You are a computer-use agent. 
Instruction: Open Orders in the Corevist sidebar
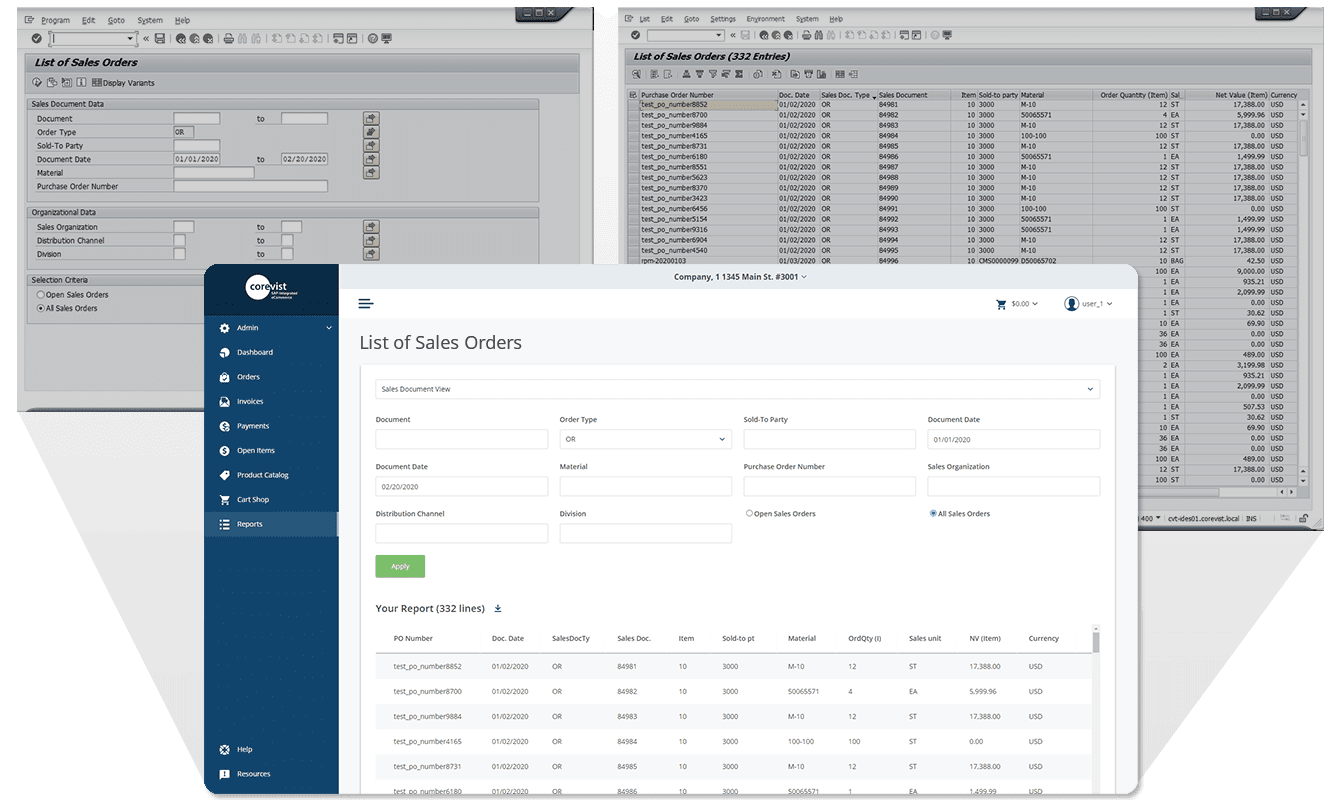(248, 377)
